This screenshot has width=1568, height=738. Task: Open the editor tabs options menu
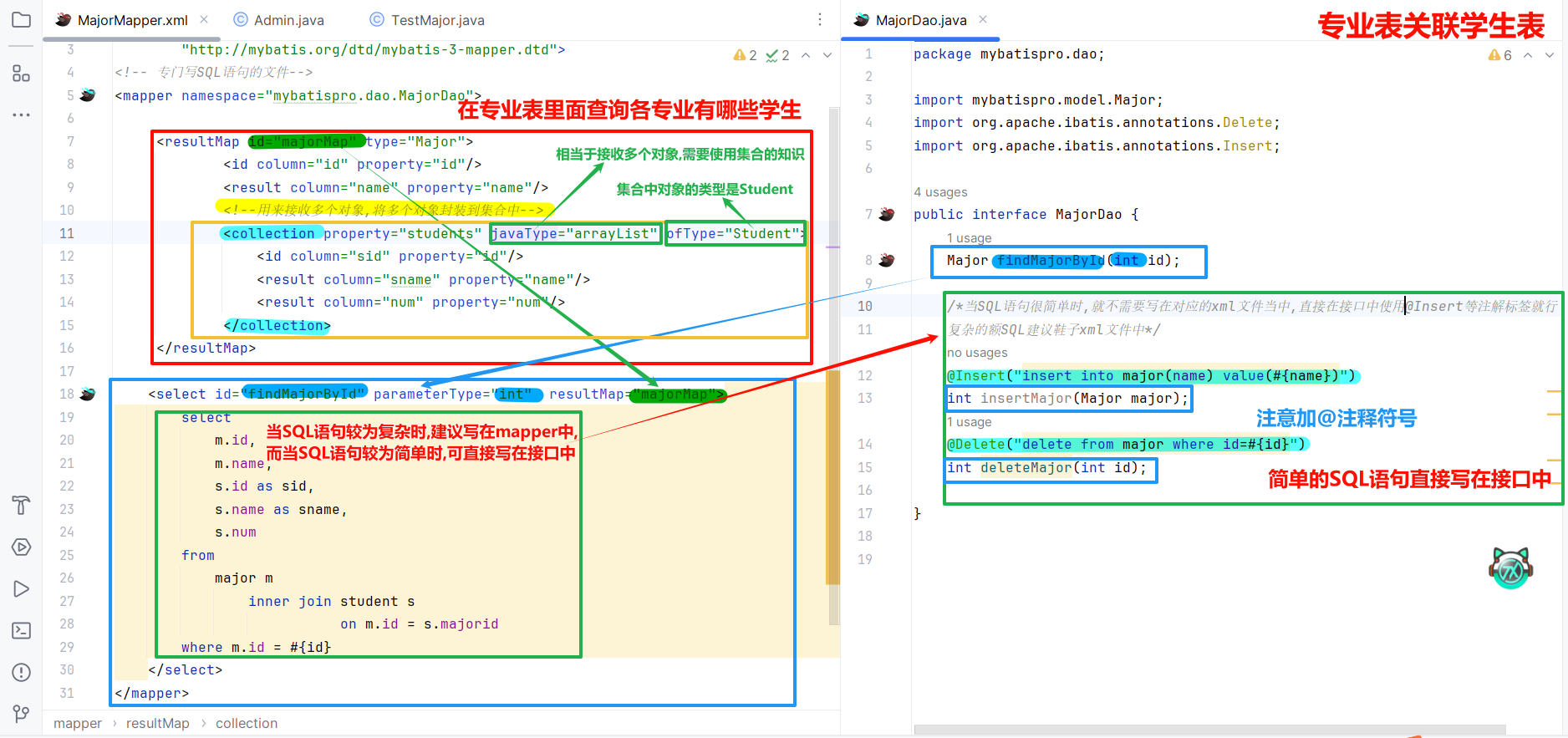click(x=820, y=19)
